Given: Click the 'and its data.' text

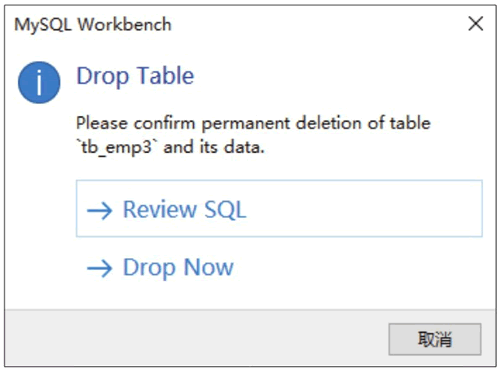Looking at the screenshot, I should point(214,147).
